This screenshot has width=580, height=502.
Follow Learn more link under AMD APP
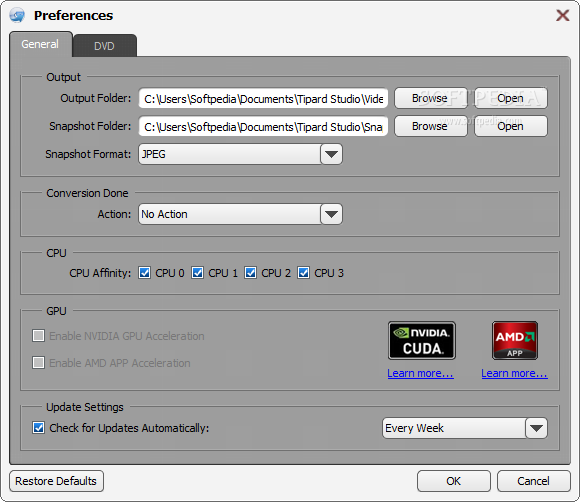pos(515,373)
